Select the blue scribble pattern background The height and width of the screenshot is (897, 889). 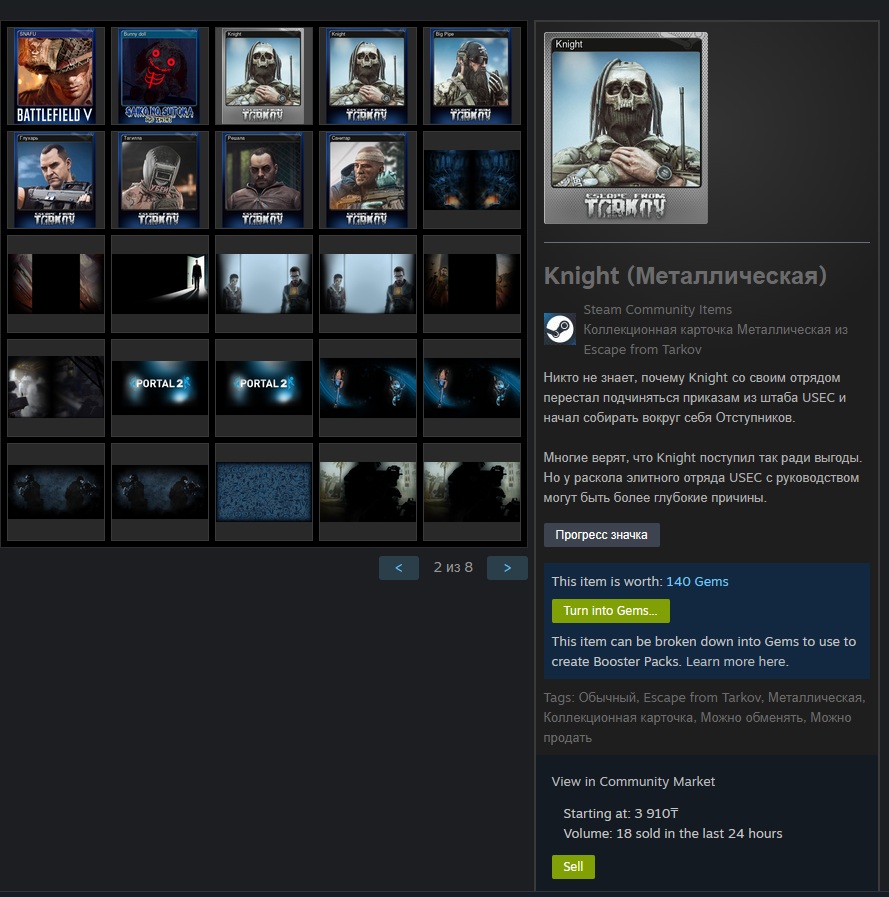(264, 493)
